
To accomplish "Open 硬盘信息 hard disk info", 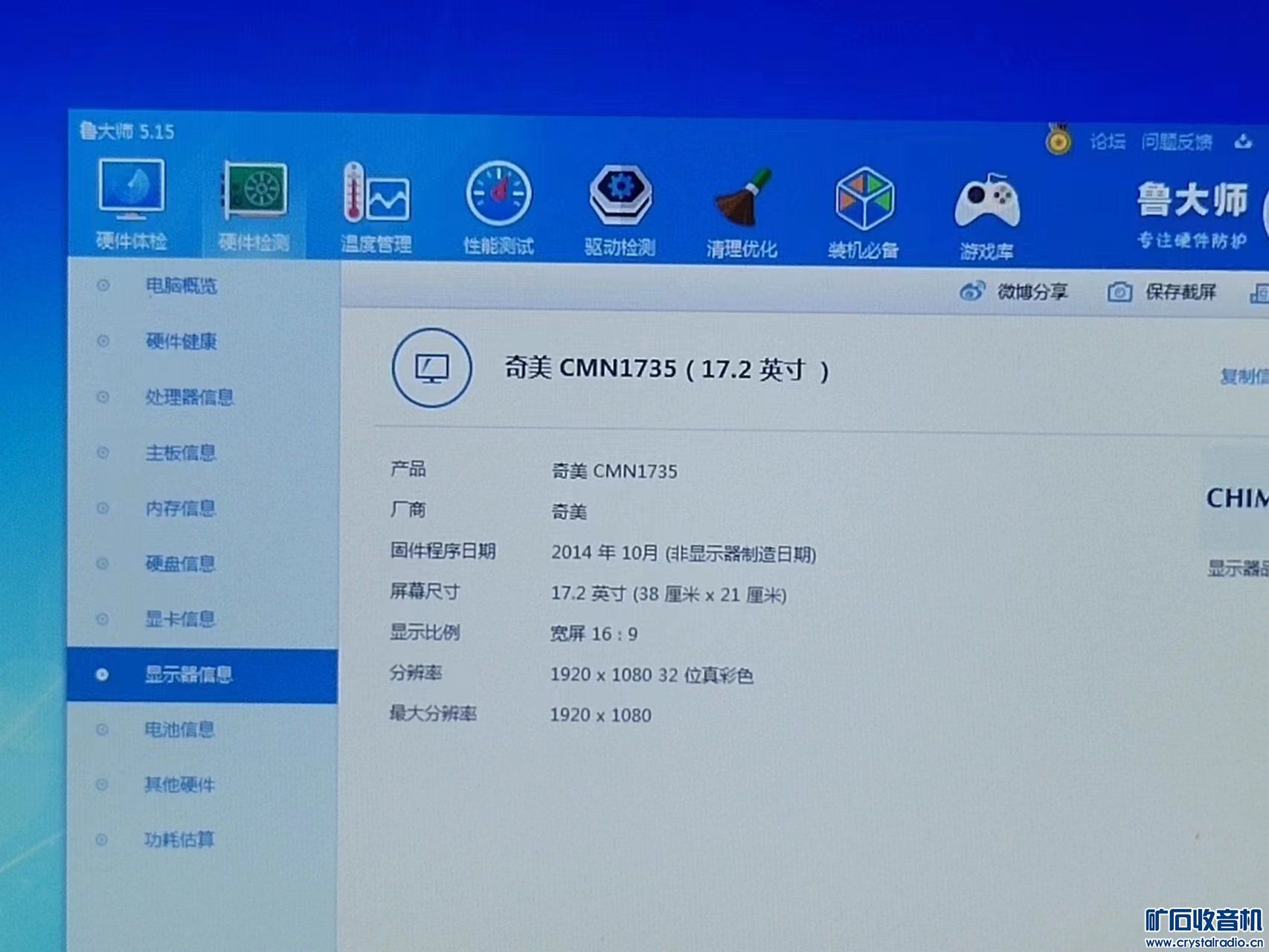I will [x=181, y=564].
